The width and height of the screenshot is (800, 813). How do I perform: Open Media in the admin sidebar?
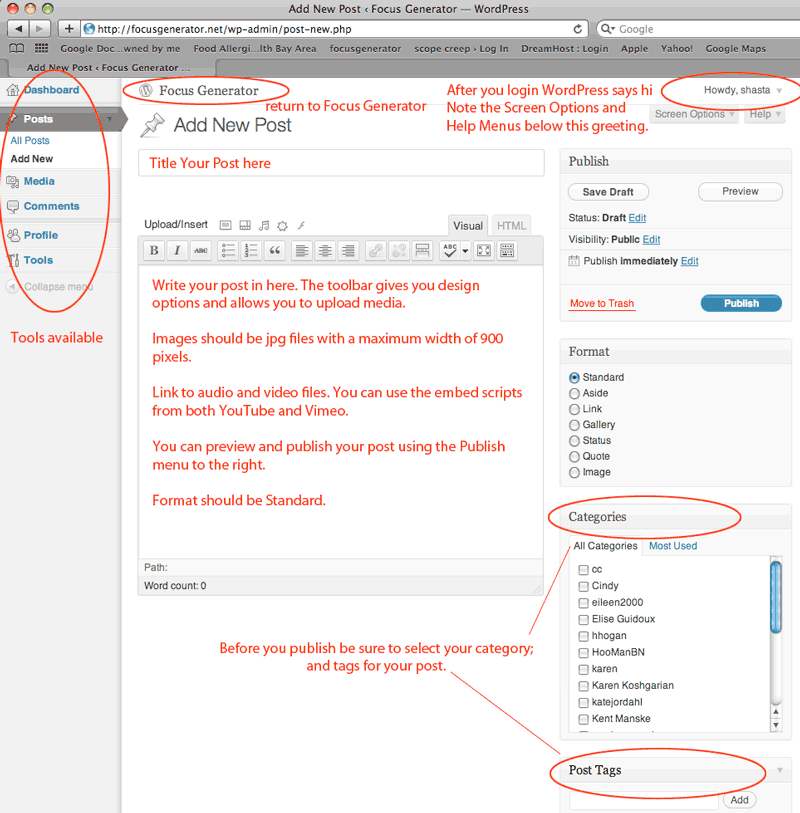coord(39,181)
